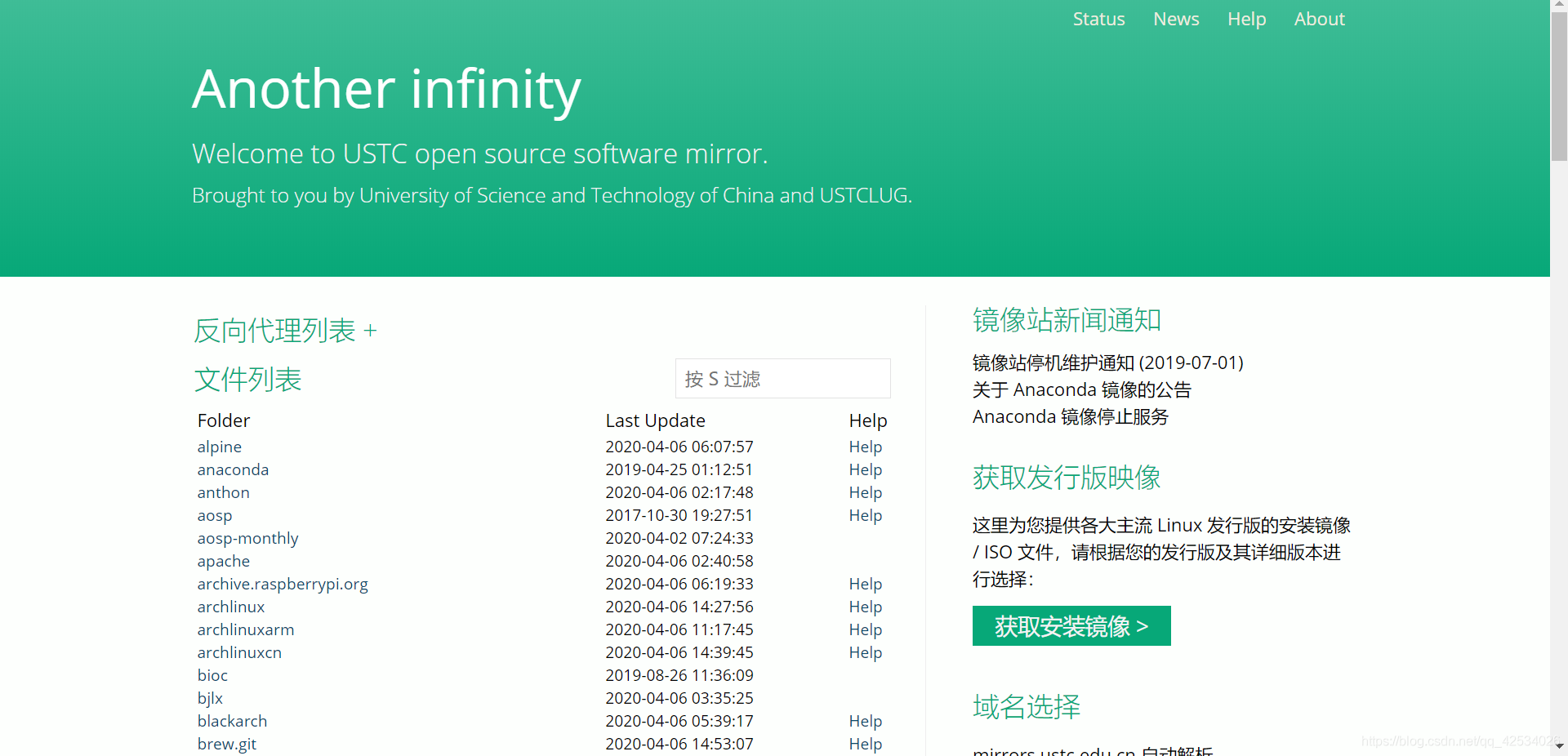Open the anaconda folder

click(x=233, y=469)
